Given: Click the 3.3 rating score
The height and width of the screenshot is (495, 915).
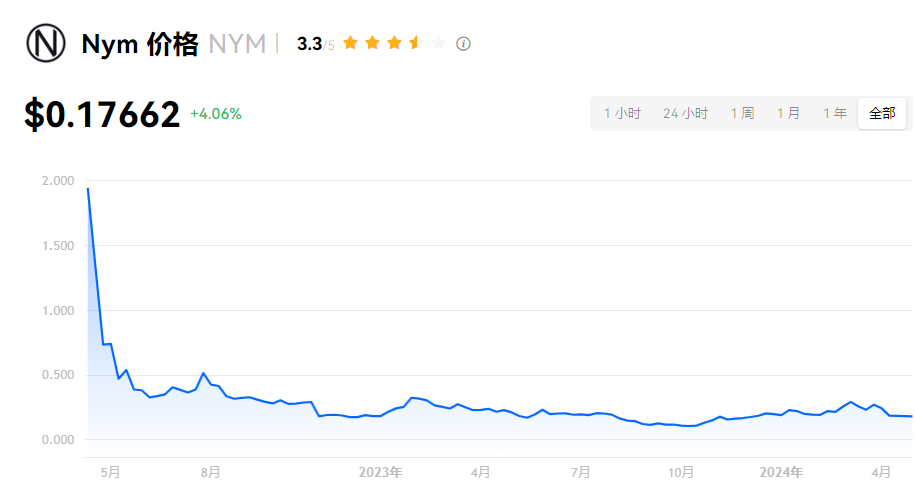Looking at the screenshot, I should coord(309,44).
